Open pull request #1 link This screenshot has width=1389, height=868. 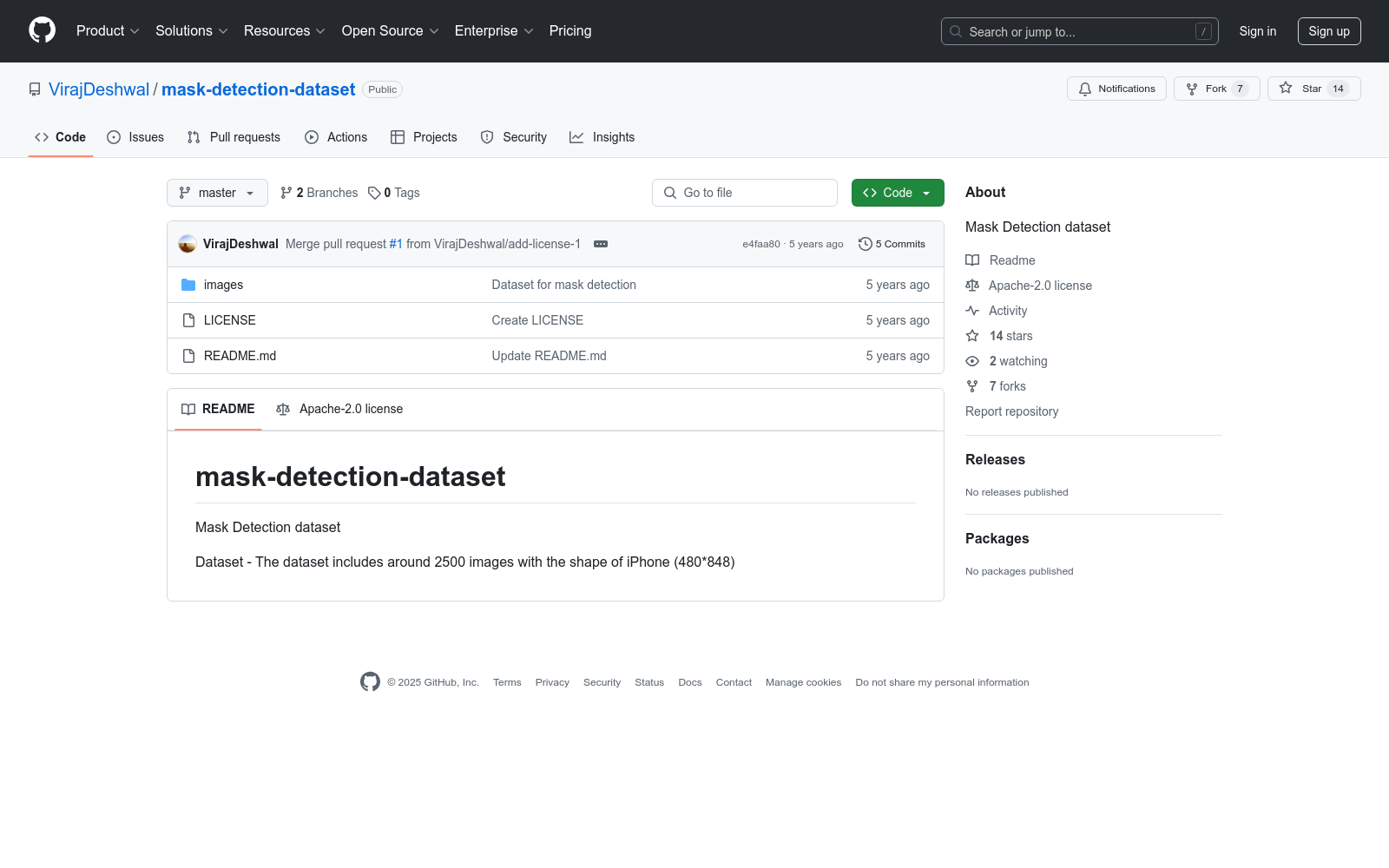(x=396, y=244)
